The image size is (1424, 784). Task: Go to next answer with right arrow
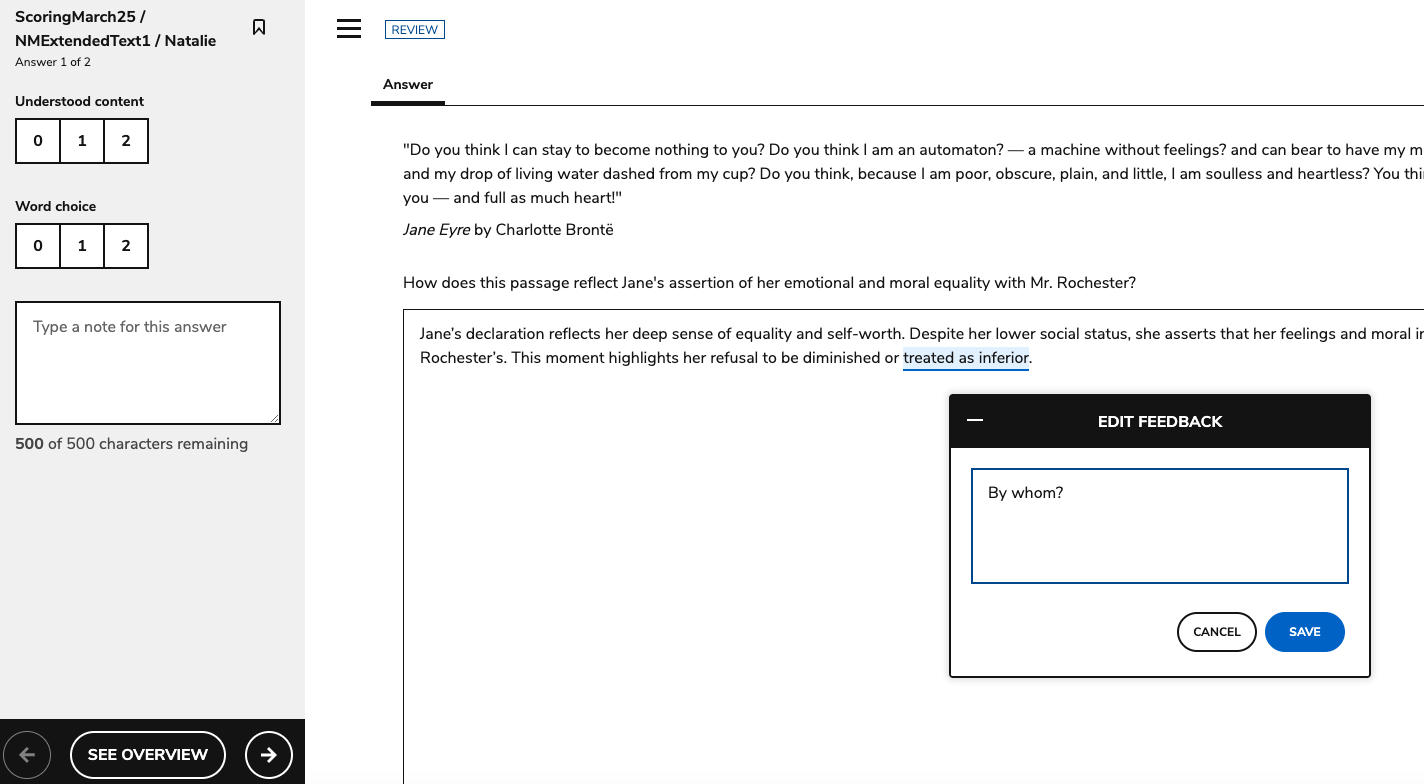[x=268, y=755]
